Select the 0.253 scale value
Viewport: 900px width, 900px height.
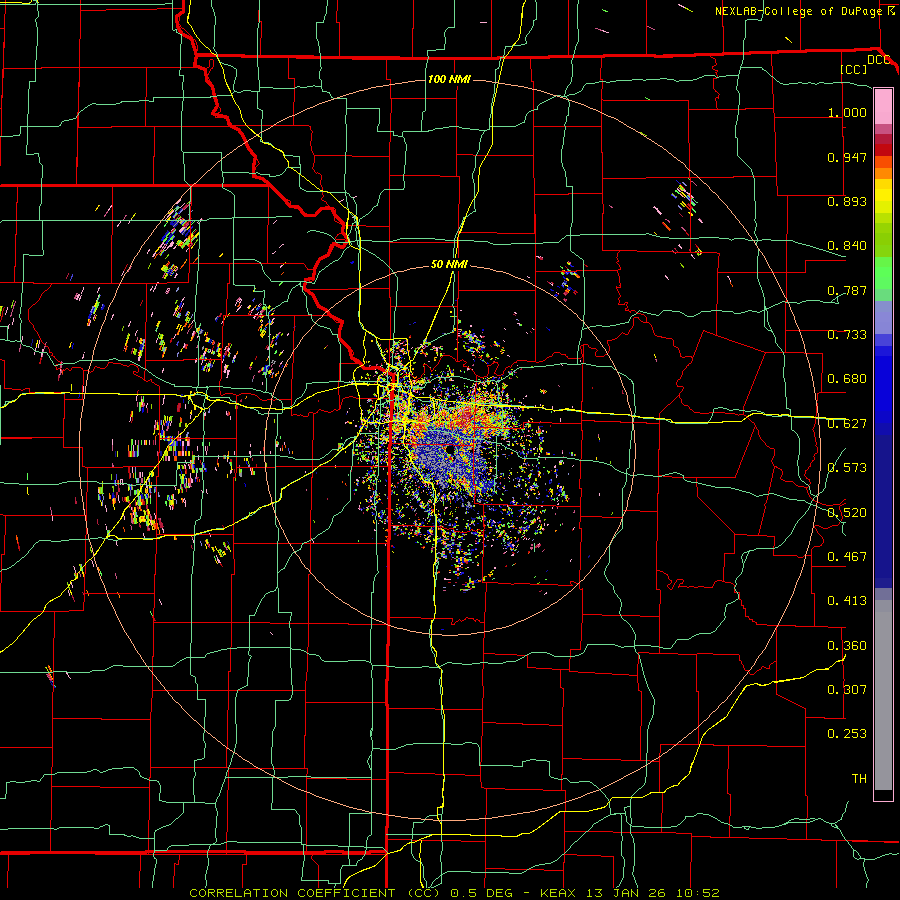click(x=847, y=734)
